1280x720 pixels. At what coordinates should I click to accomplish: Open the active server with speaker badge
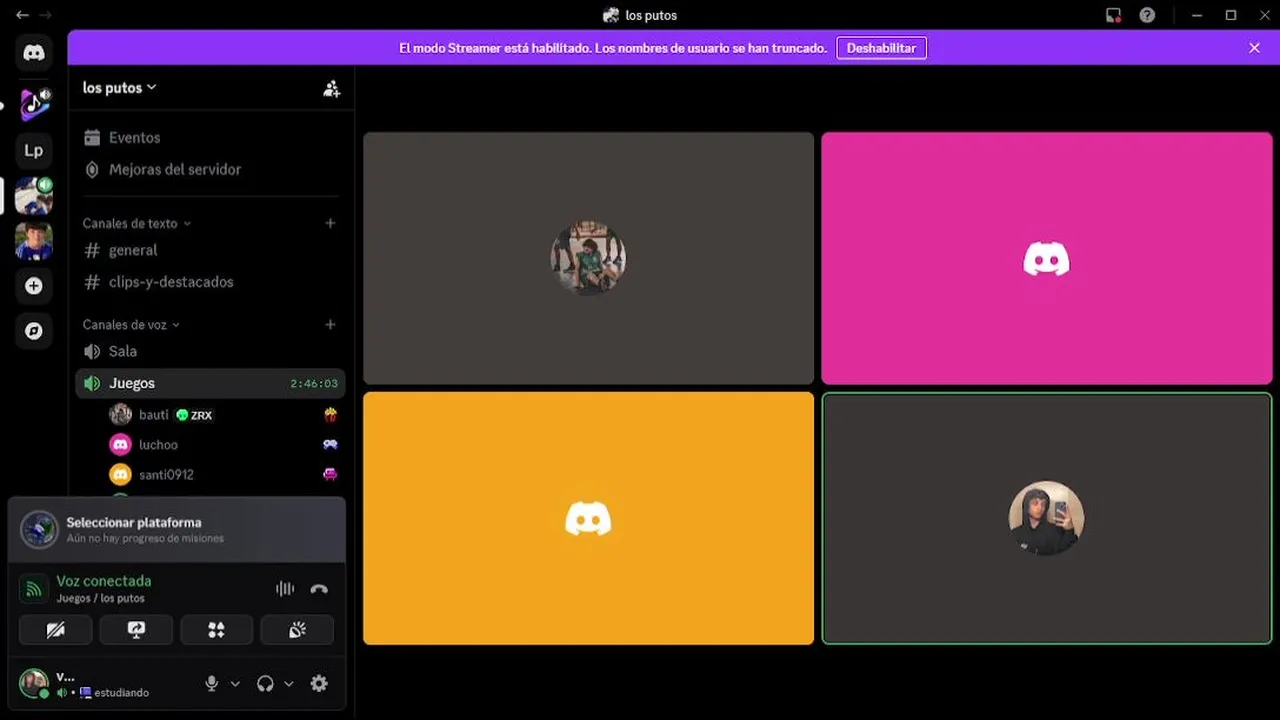pos(34,196)
